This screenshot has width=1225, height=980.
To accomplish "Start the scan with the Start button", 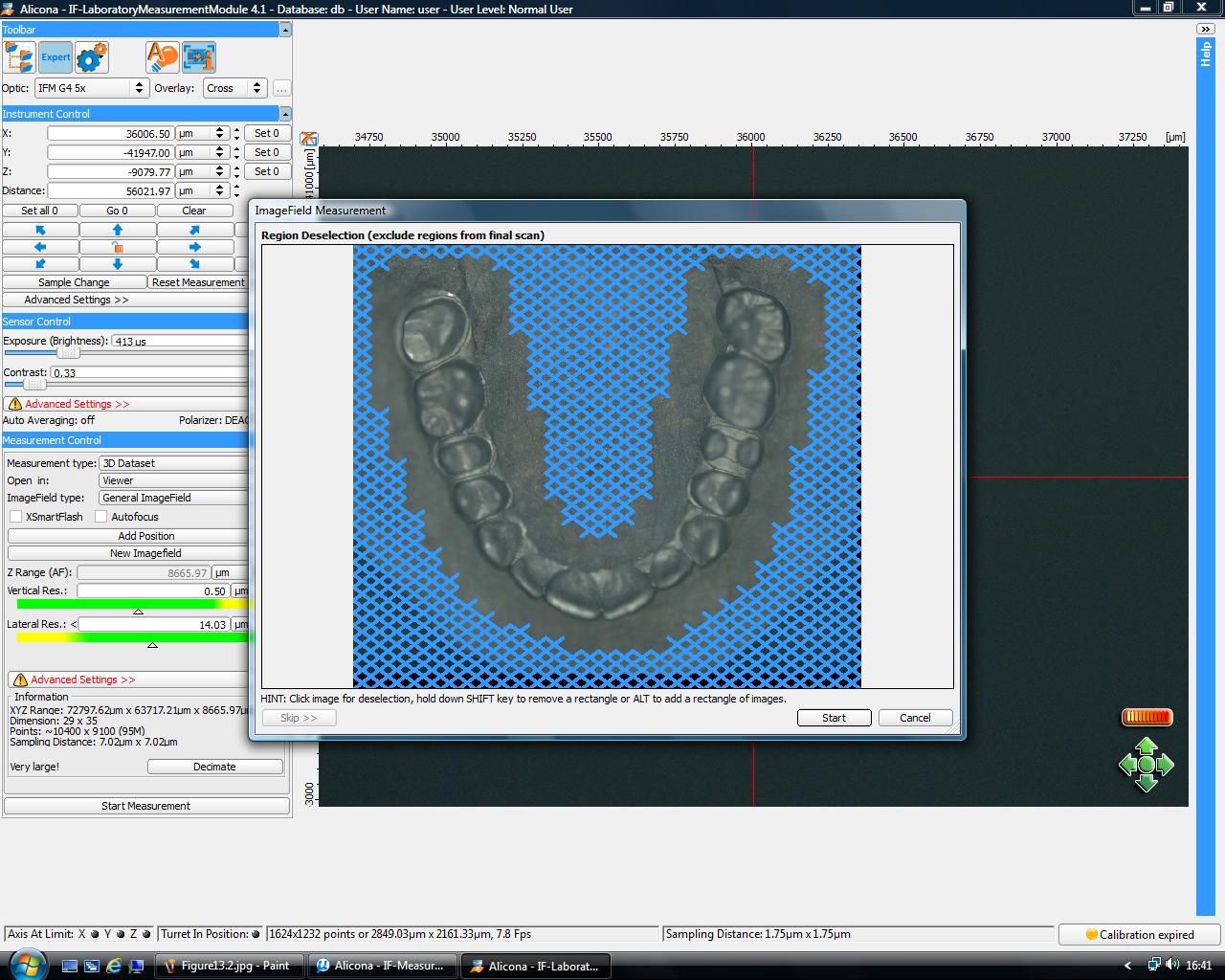I will tap(834, 718).
